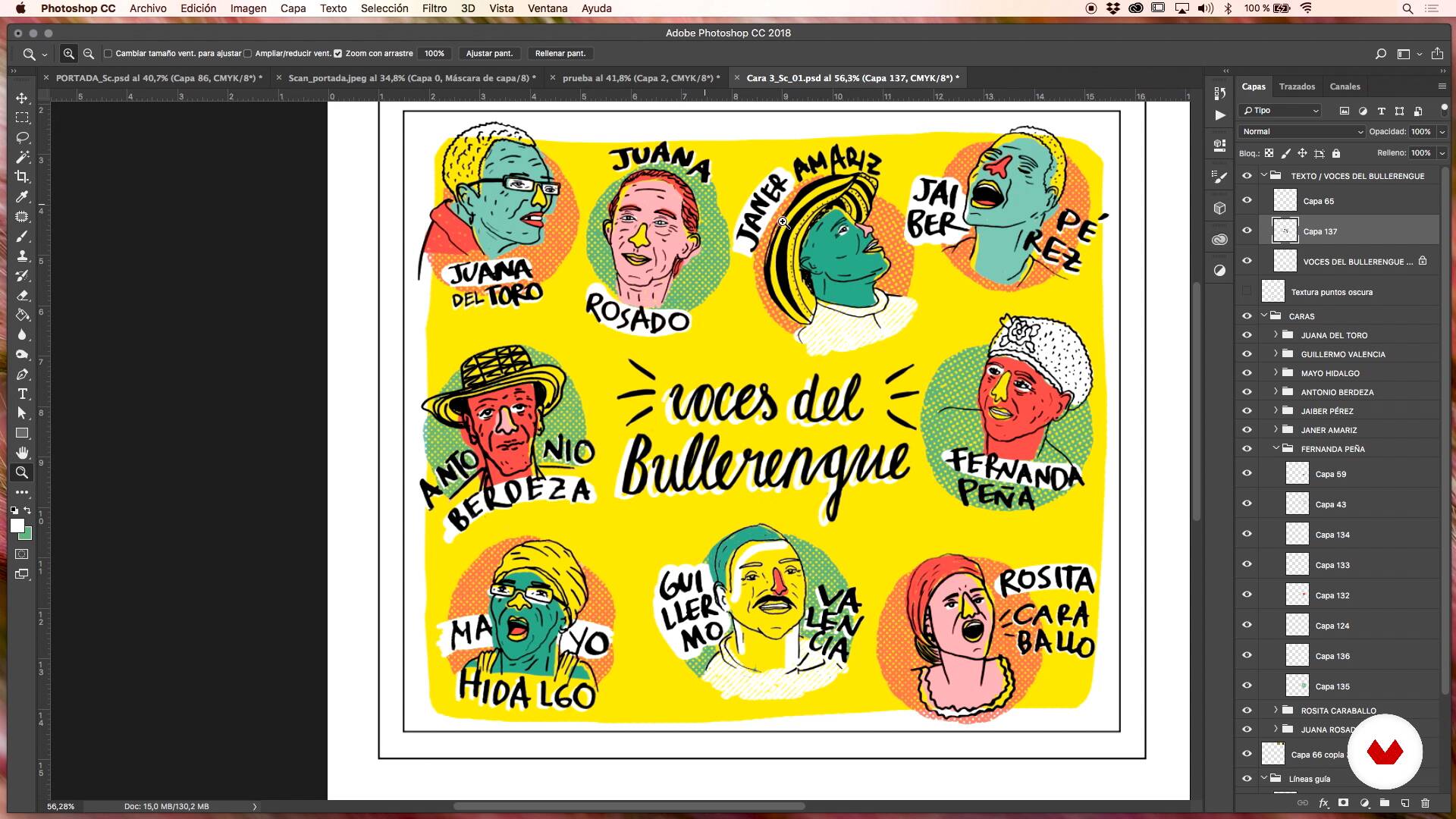Image resolution: width=1456 pixels, height=819 pixels.
Task: Select the Hand tool
Action: point(22,453)
